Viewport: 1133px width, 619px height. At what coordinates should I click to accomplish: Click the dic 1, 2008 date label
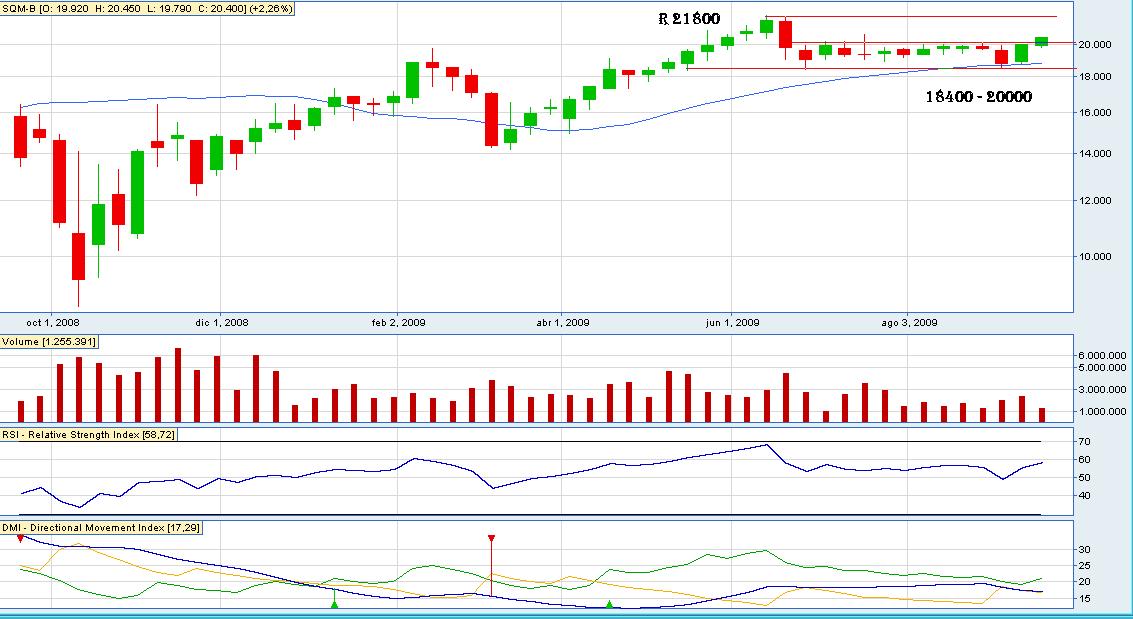pos(220,322)
